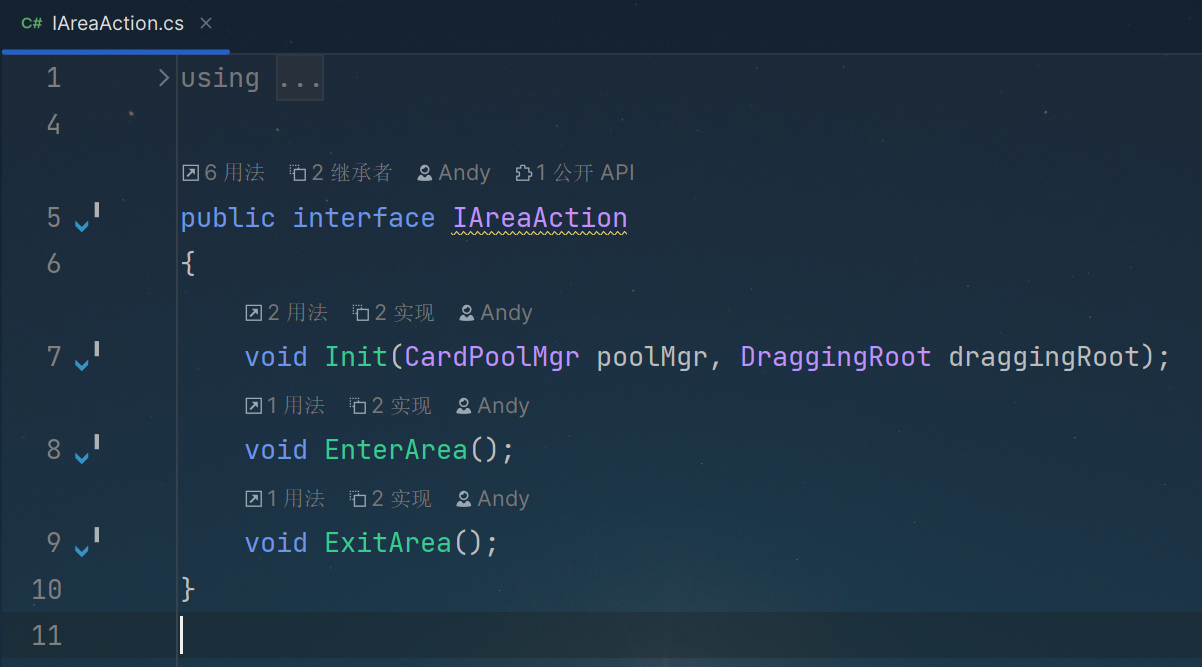Open the 2 实现 implementations lens above Init
Viewport: 1202px width, 667px height.
click(x=393, y=313)
